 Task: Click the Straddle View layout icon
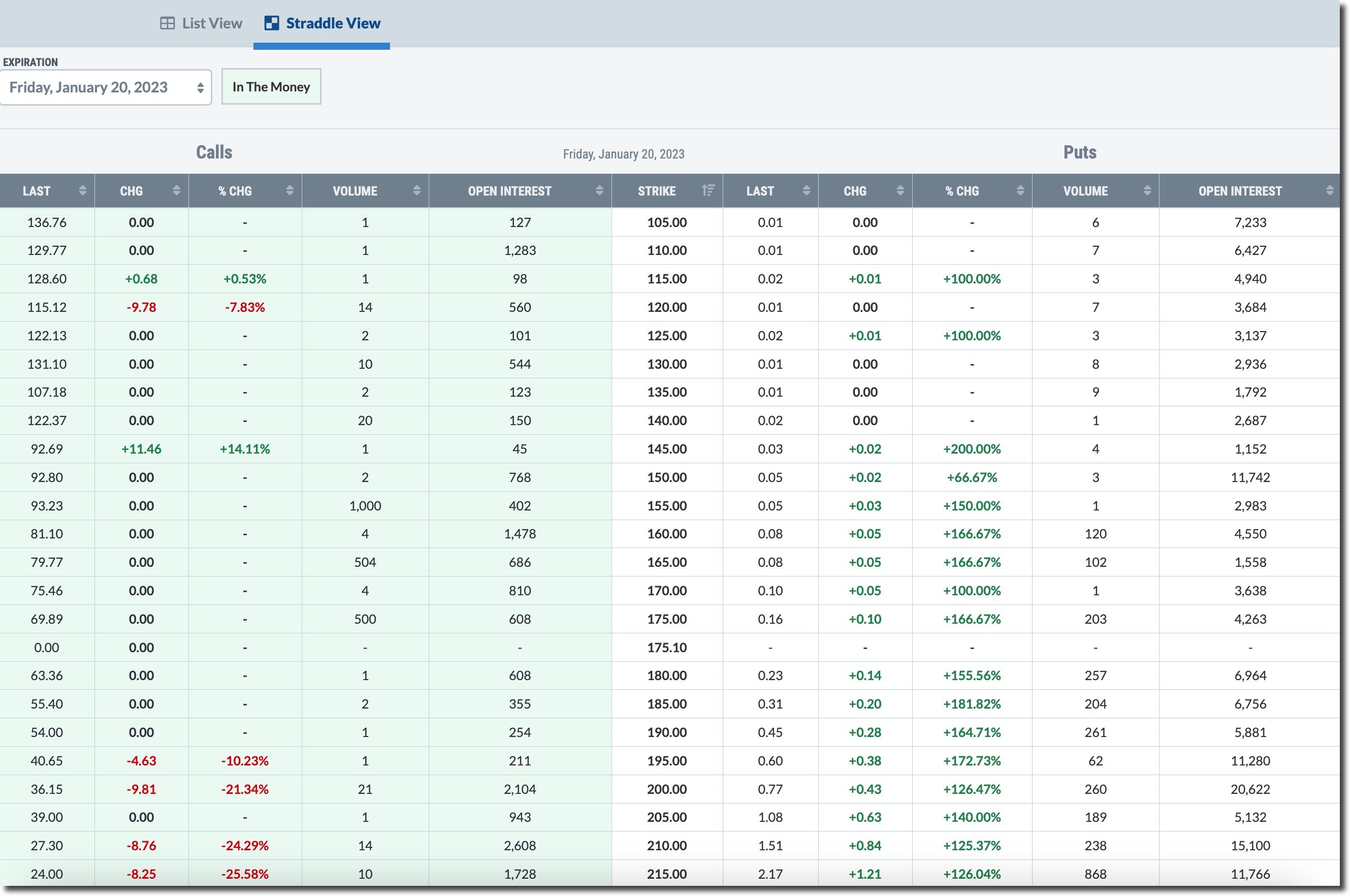272,23
